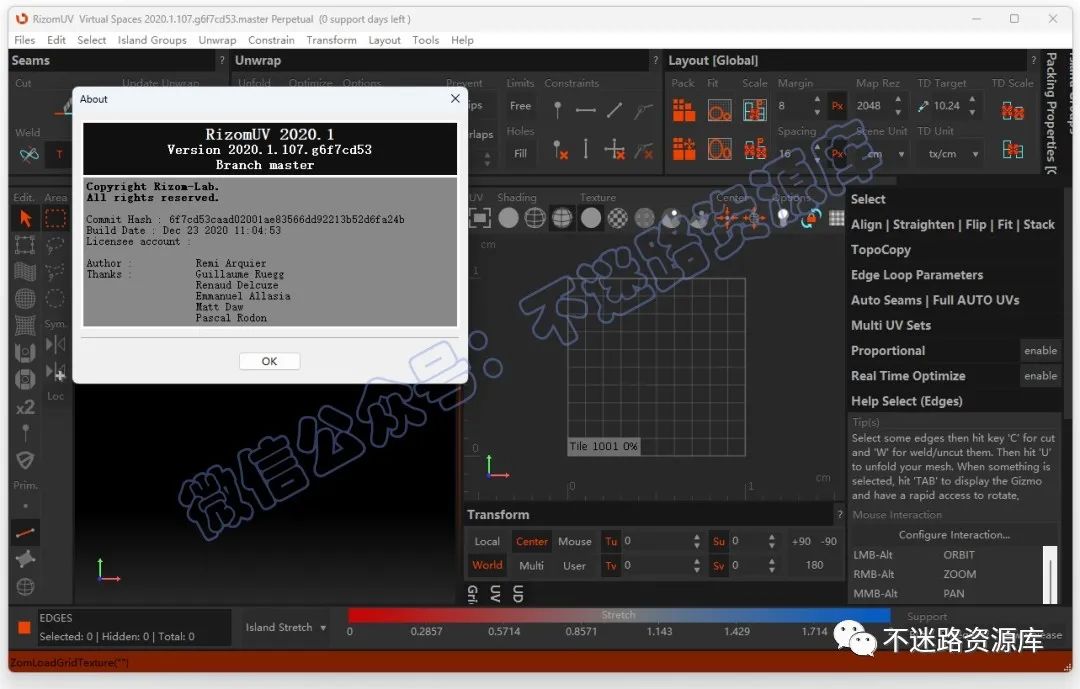Click the remove pin constraint icon
1080x689 pixels.
click(560, 150)
